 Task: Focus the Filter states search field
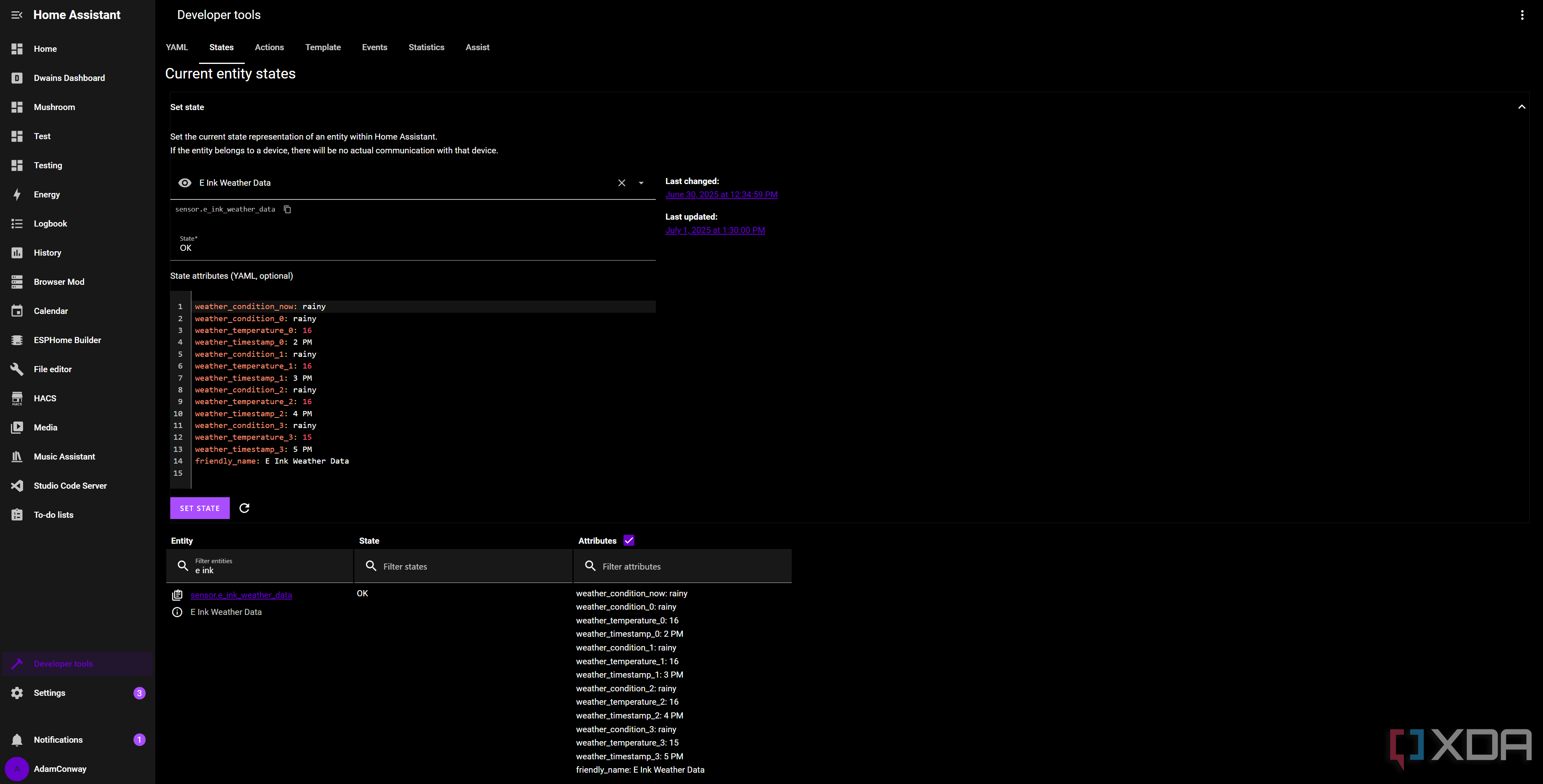point(464,566)
